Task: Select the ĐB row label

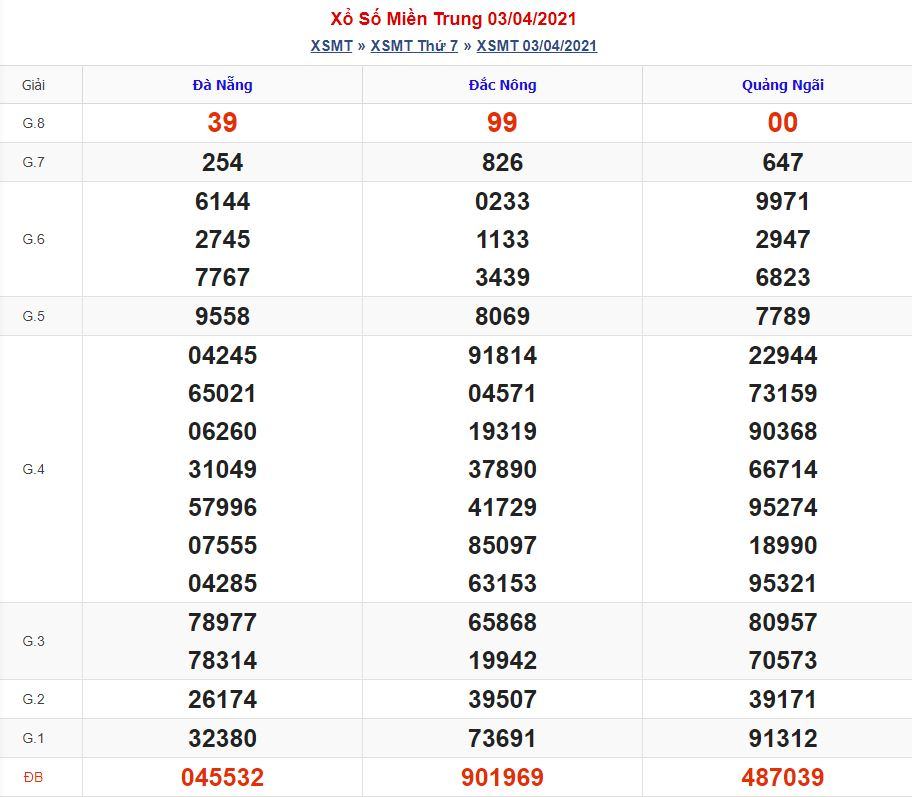Action: tap(33, 777)
